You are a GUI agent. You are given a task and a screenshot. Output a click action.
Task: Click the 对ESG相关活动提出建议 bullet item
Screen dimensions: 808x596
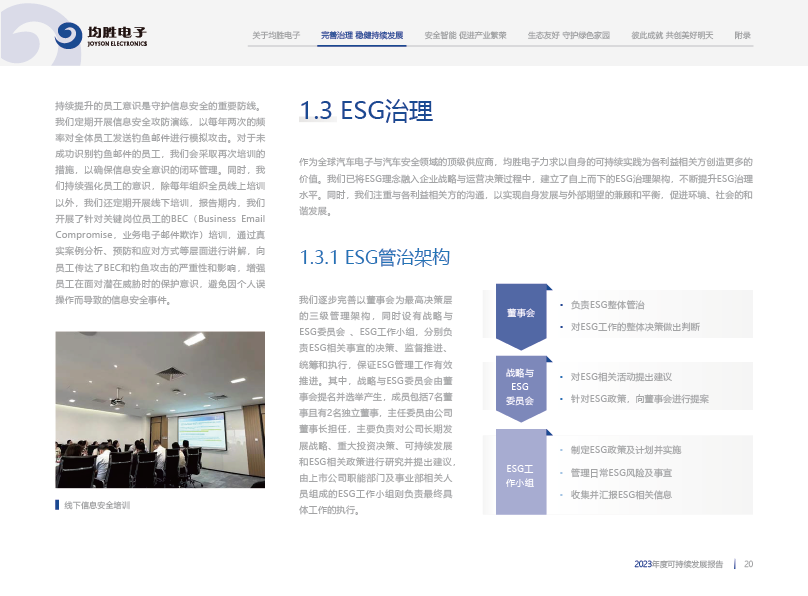pos(620,377)
